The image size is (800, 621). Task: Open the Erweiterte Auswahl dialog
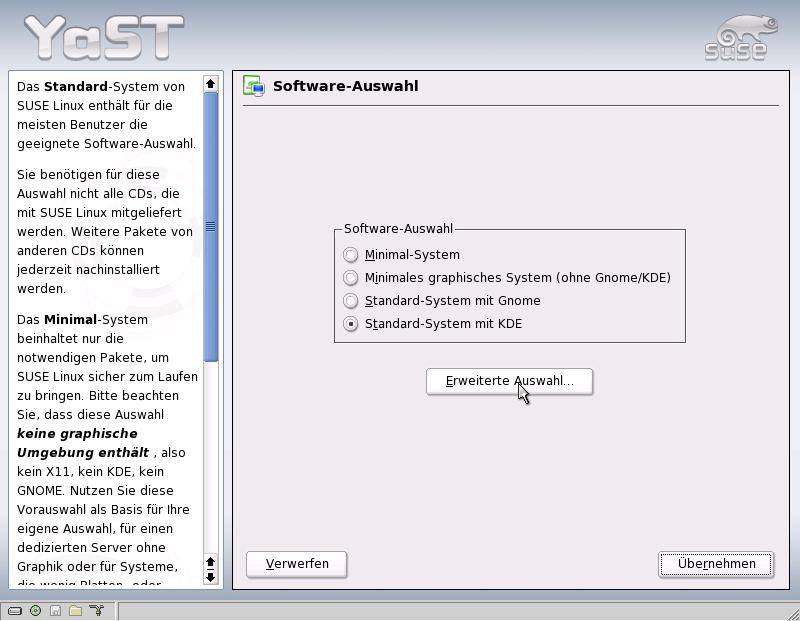(x=509, y=381)
